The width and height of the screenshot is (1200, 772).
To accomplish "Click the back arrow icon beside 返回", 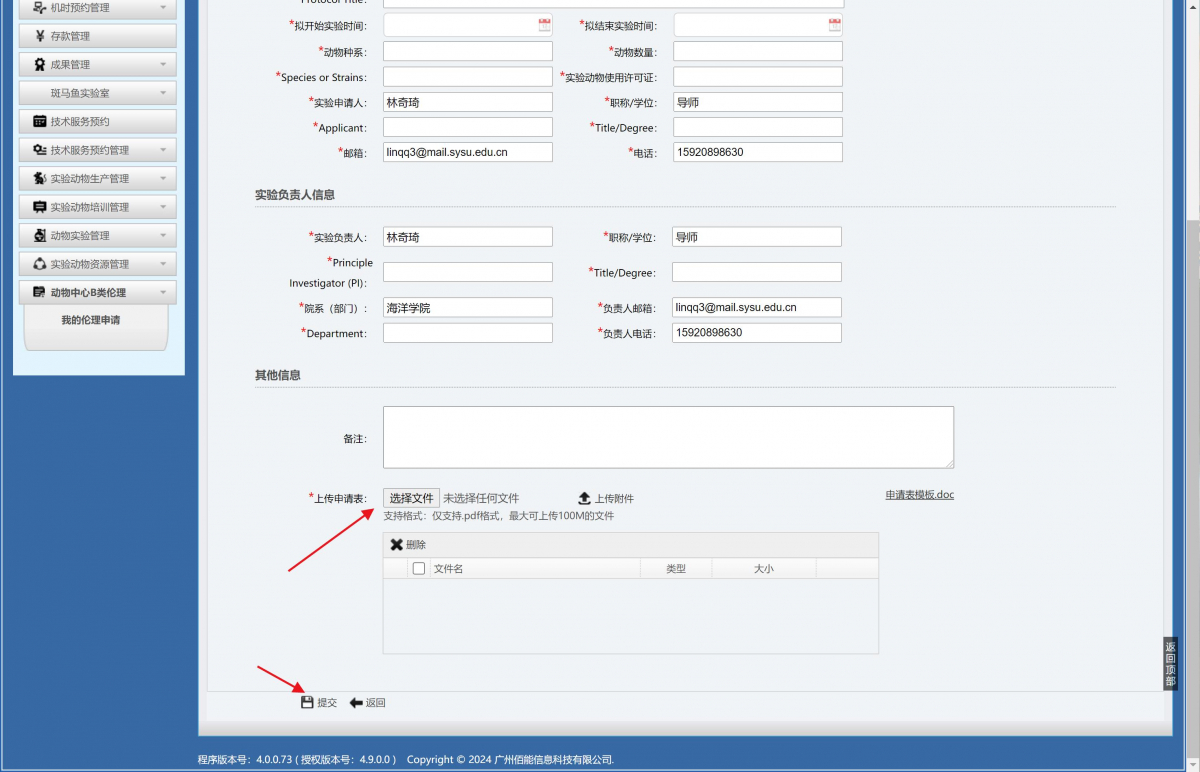I will point(356,703).
